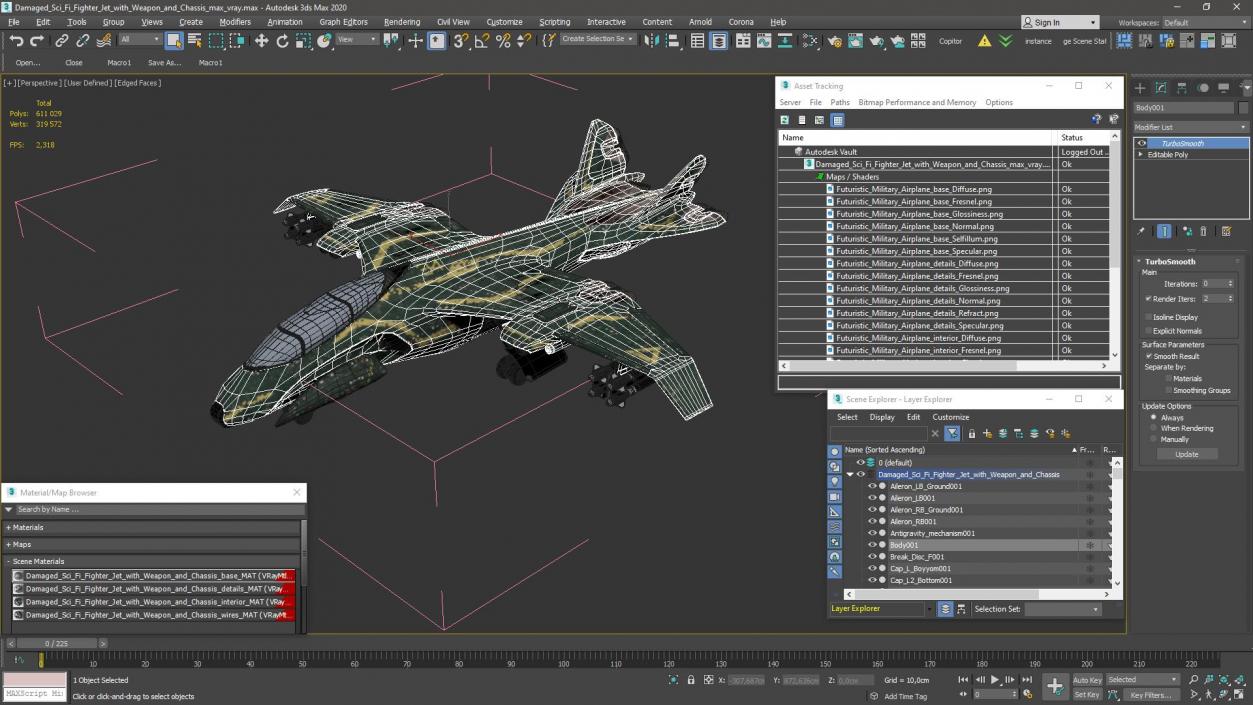Enable the Snaps Toggle icon
The image size is (1253, 705).
tap(460, 41)
